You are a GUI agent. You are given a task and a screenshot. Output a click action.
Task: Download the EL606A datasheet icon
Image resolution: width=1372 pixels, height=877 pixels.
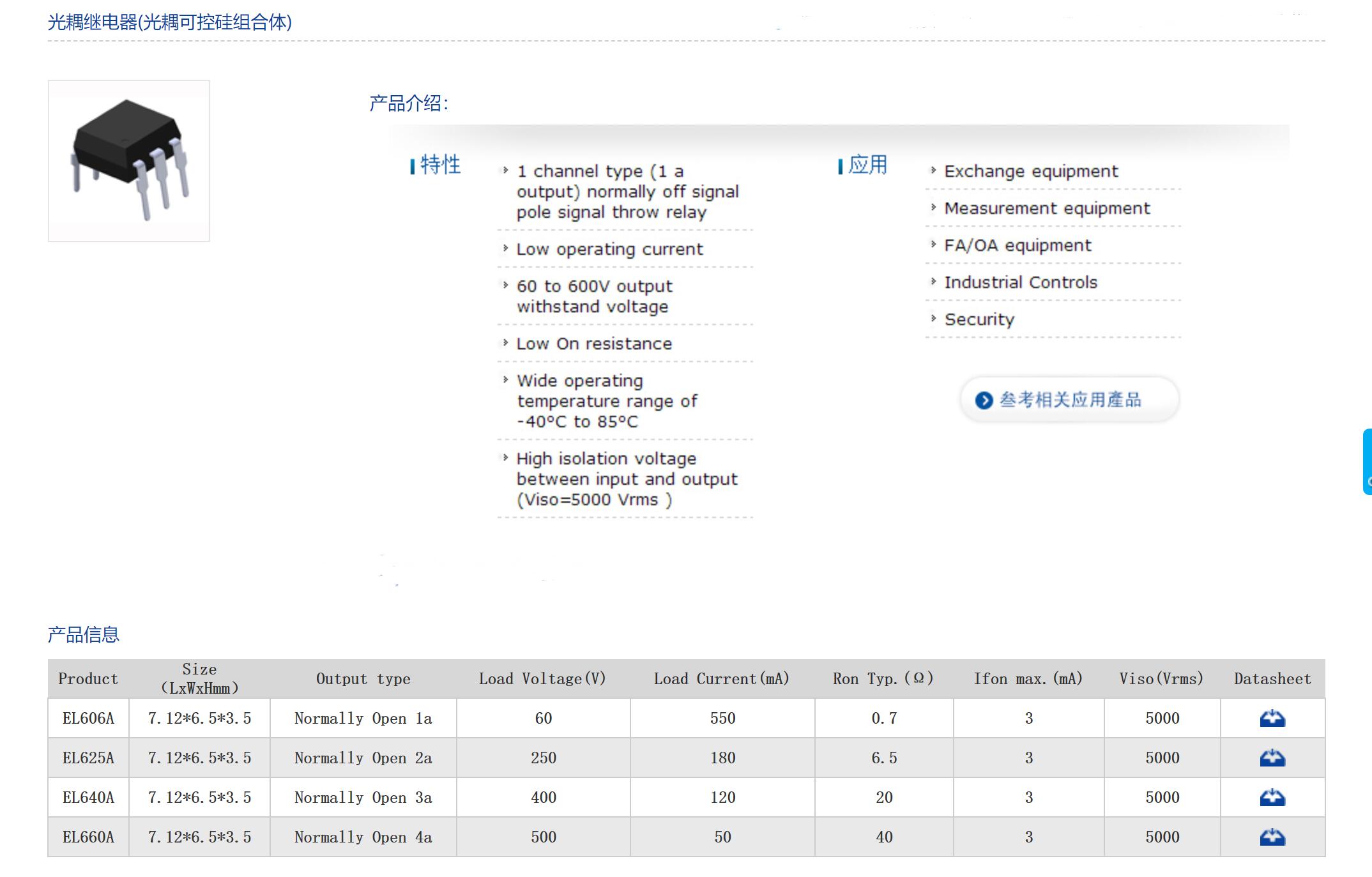1272,719
